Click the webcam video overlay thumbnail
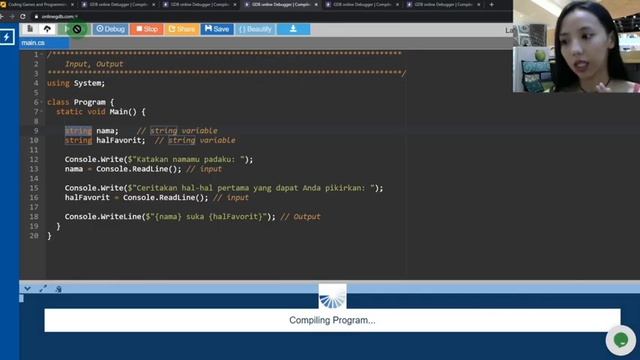The width and height of the screenshot is (640, 360). pyautogui.click(x=576, y=46)
